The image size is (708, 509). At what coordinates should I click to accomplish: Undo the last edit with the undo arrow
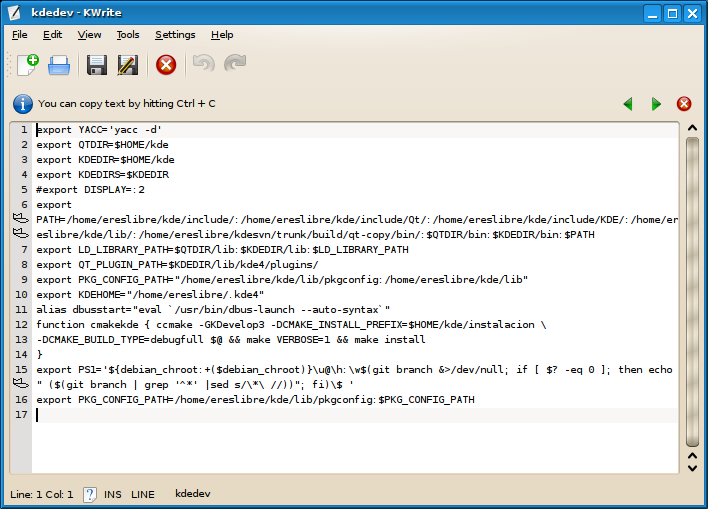pos(204,63)
